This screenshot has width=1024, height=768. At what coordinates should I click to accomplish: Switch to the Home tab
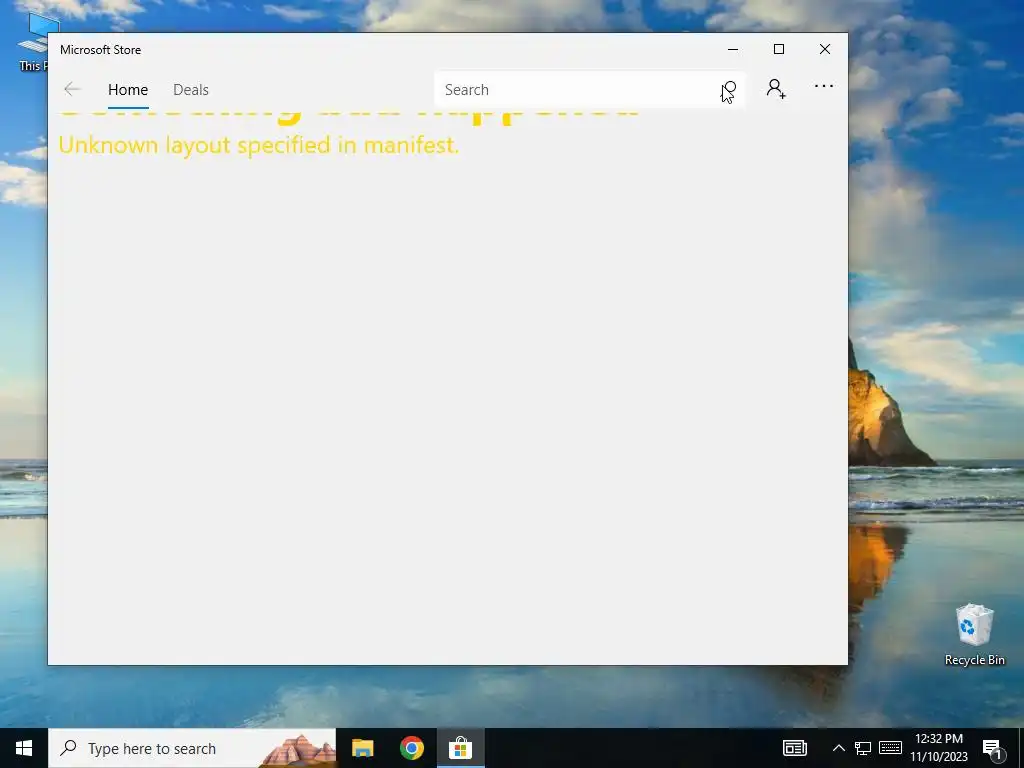click(x=128, y=89)
